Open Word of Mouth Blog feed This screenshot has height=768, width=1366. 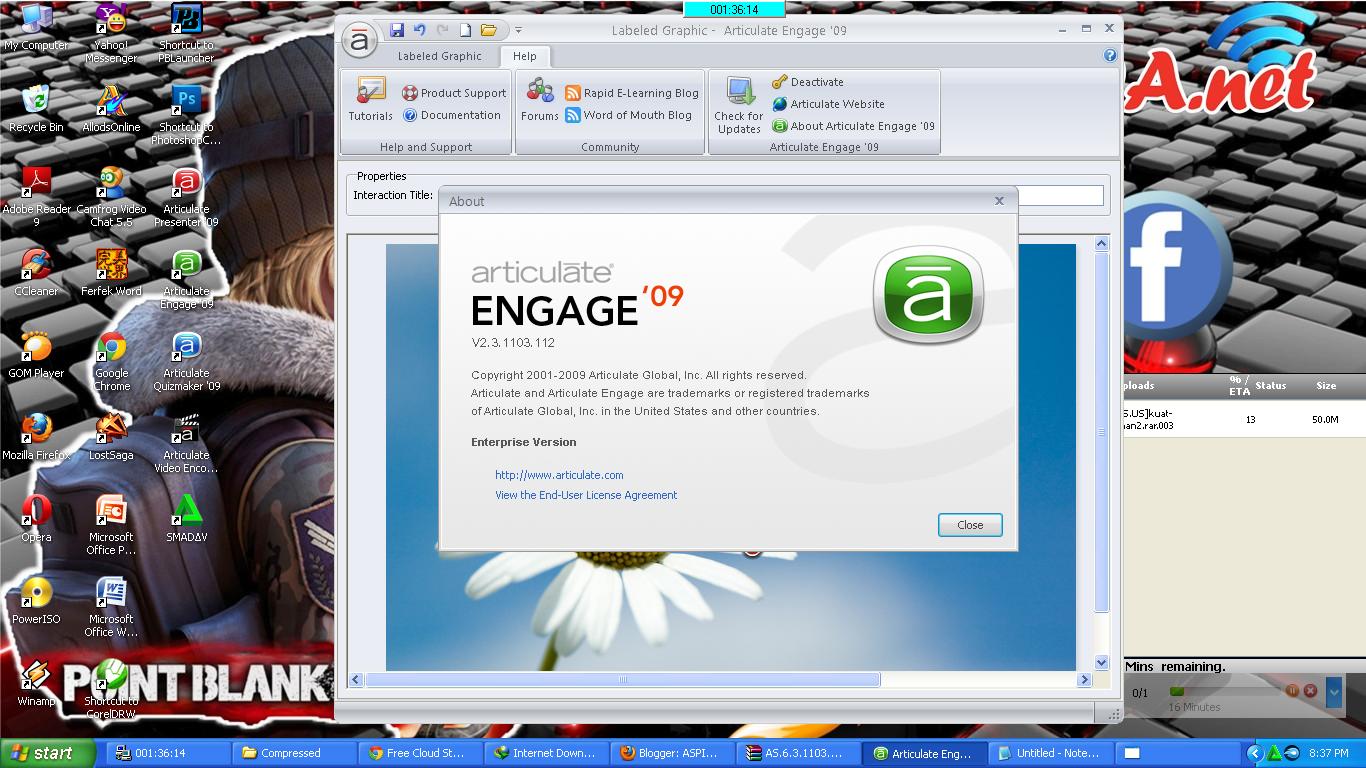[x=628, y=115]
